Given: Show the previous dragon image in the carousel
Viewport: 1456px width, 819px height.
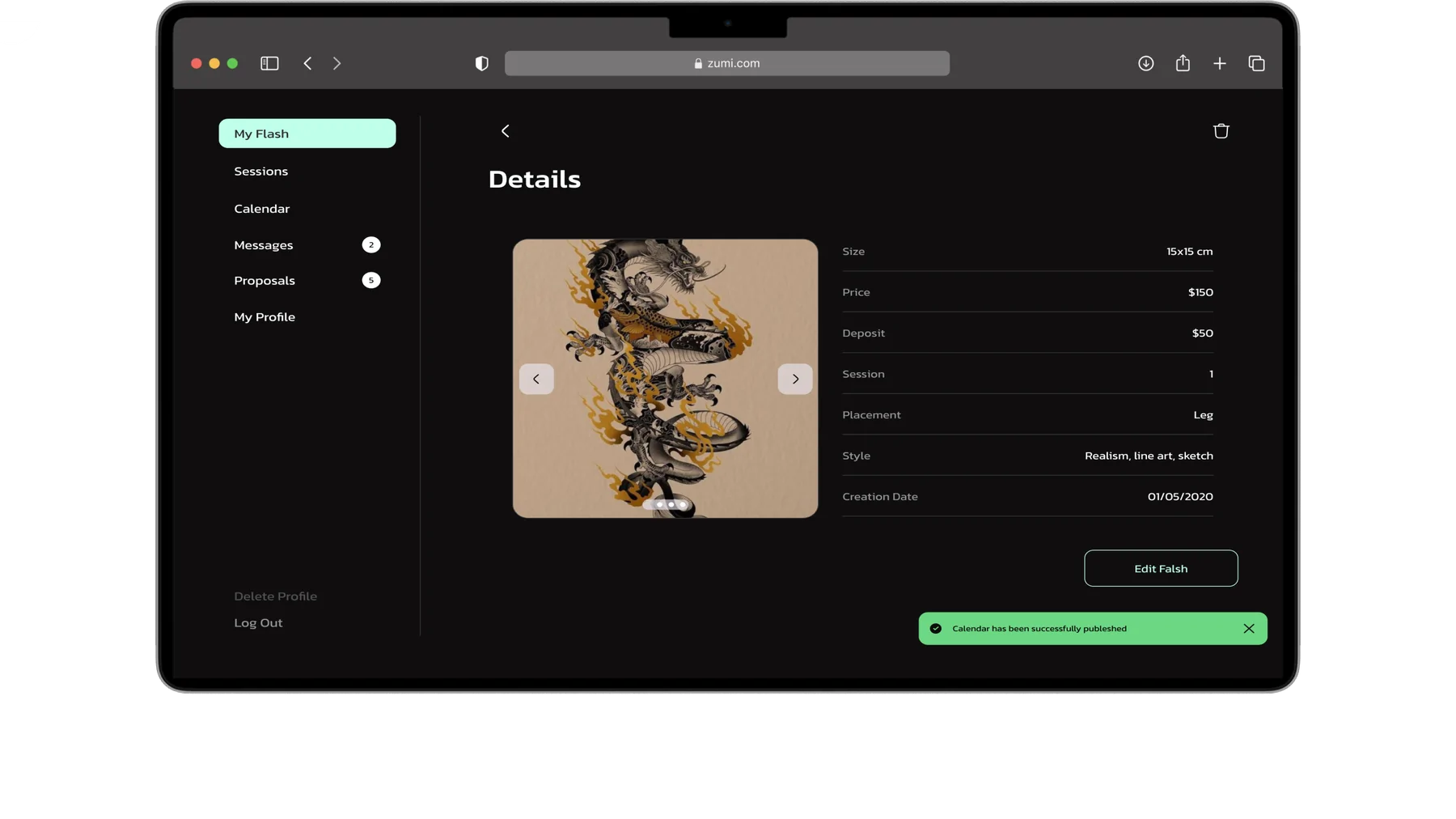Looking at the screenshot, I should tap(536, 379).
